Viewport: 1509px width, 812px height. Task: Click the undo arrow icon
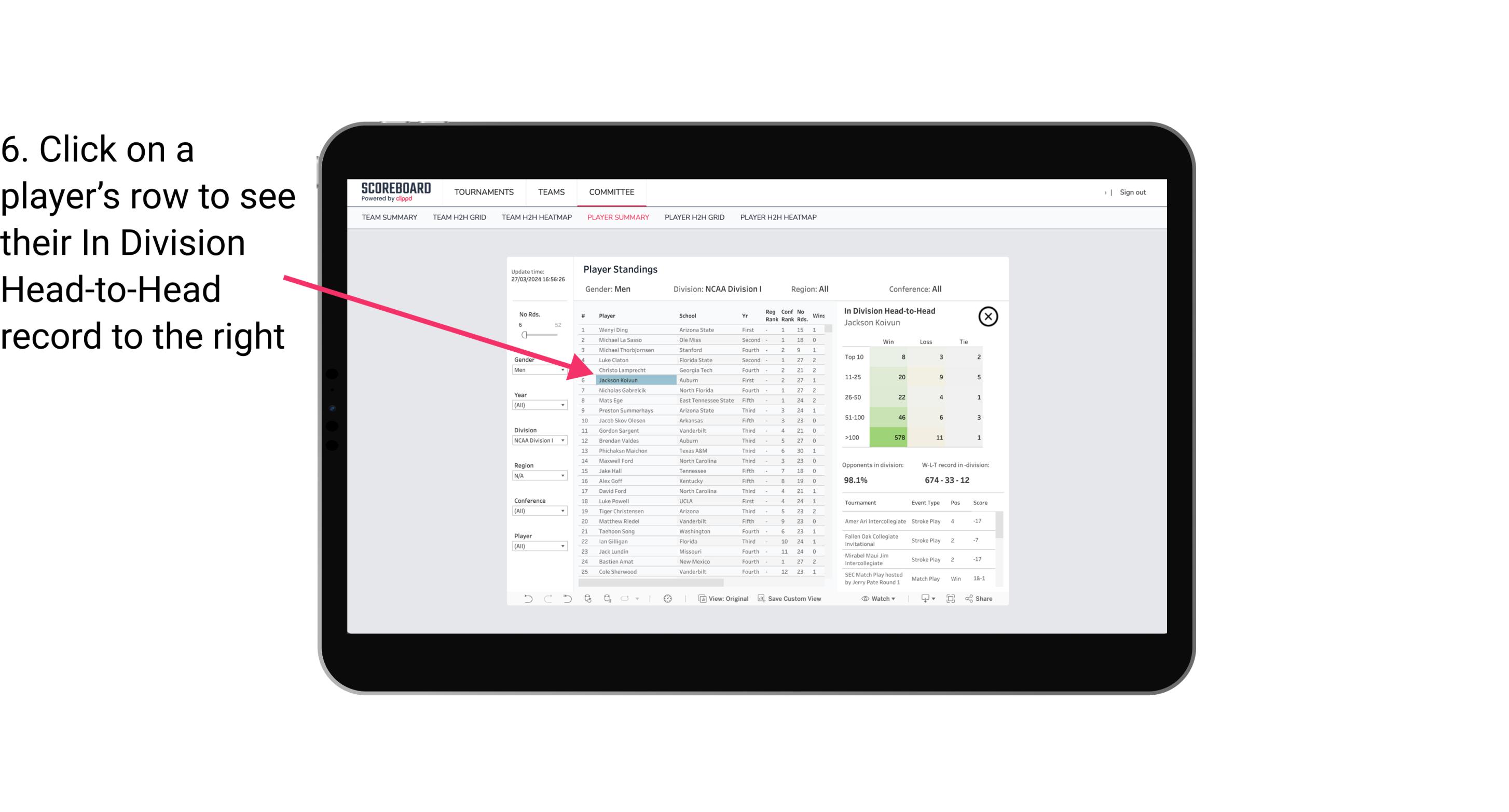pyautogui.click(x=526, y=599)
